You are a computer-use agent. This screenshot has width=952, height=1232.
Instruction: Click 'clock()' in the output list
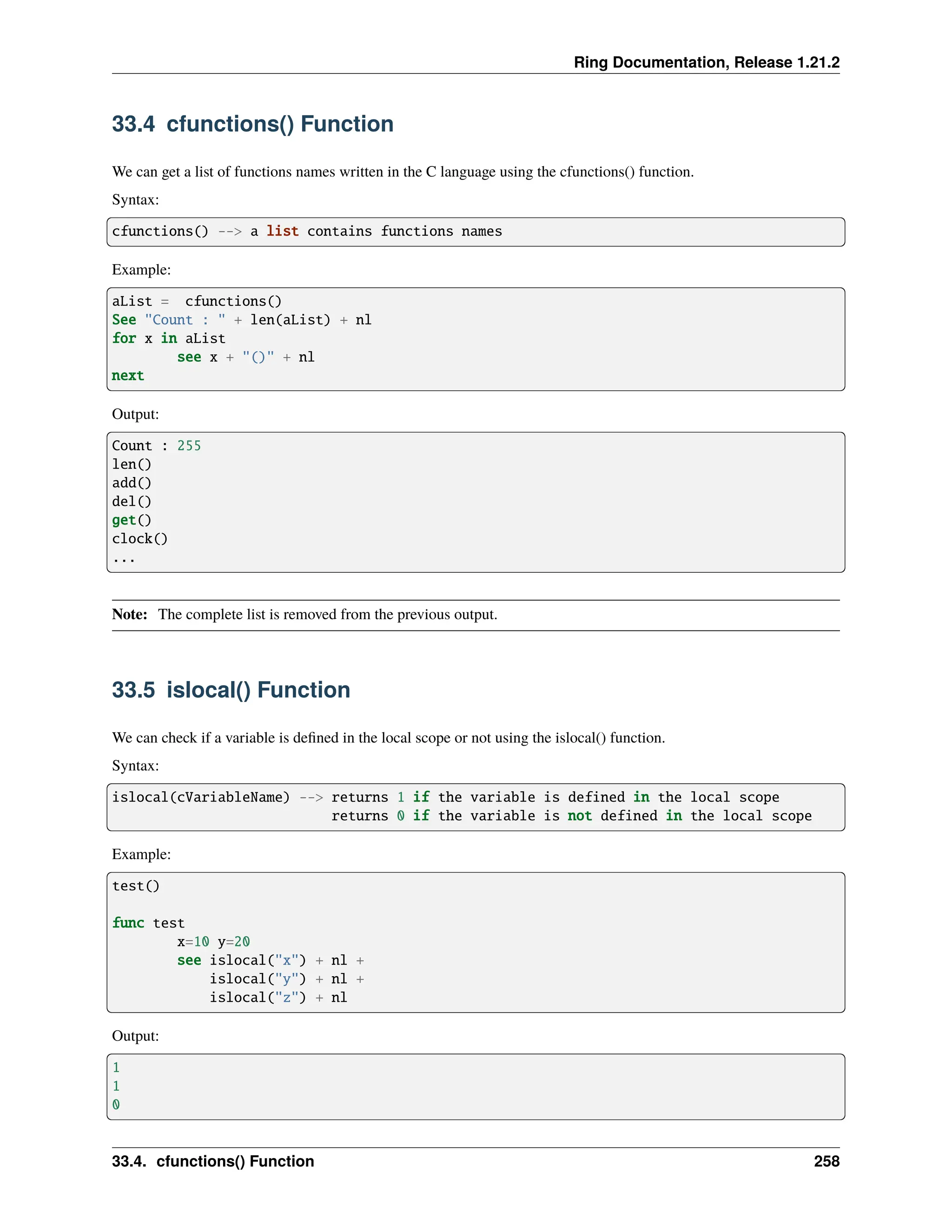[139, 539]
